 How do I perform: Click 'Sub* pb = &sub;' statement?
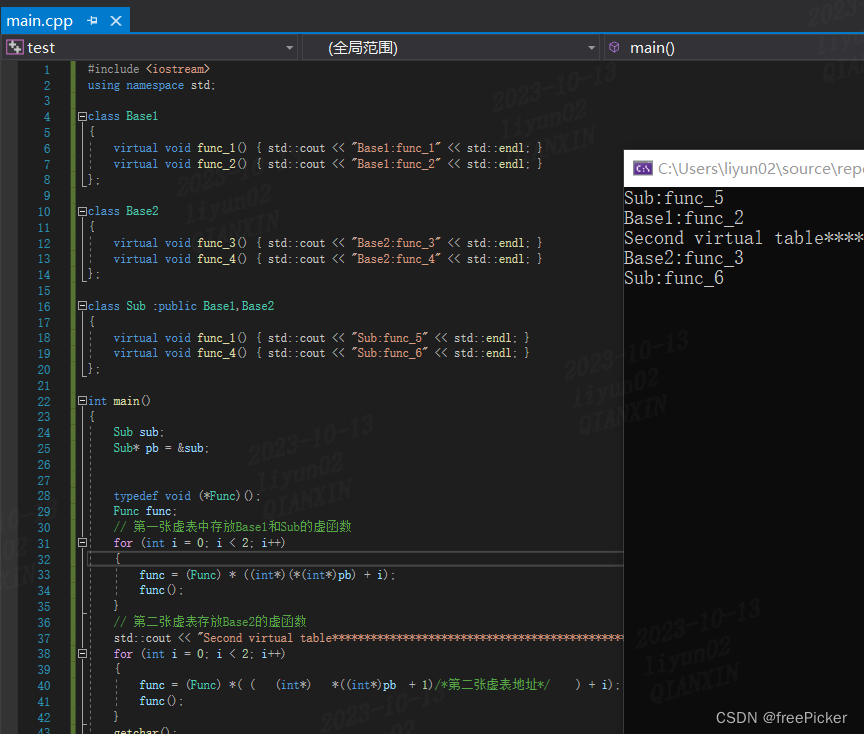tap(161, 448)
